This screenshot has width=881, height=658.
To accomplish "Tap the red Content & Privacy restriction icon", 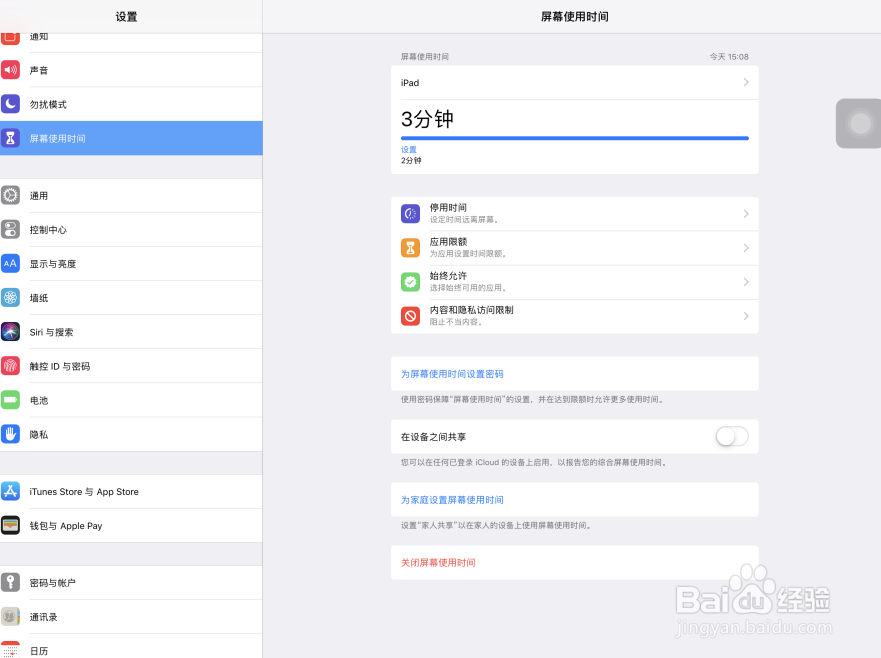I will click(410, 316).
